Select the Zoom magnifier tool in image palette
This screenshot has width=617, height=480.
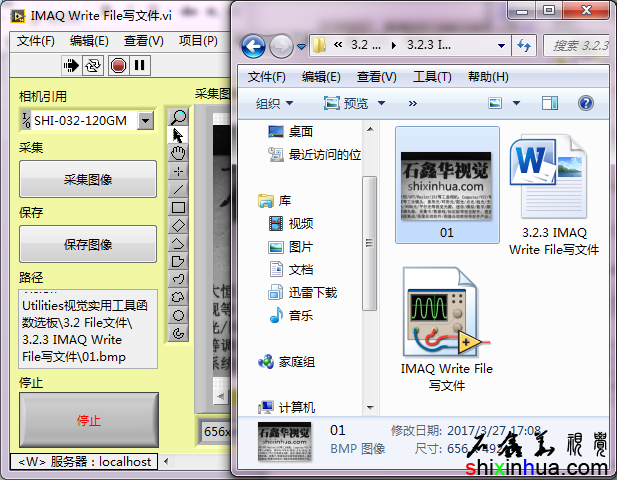[x=179, y=117]
